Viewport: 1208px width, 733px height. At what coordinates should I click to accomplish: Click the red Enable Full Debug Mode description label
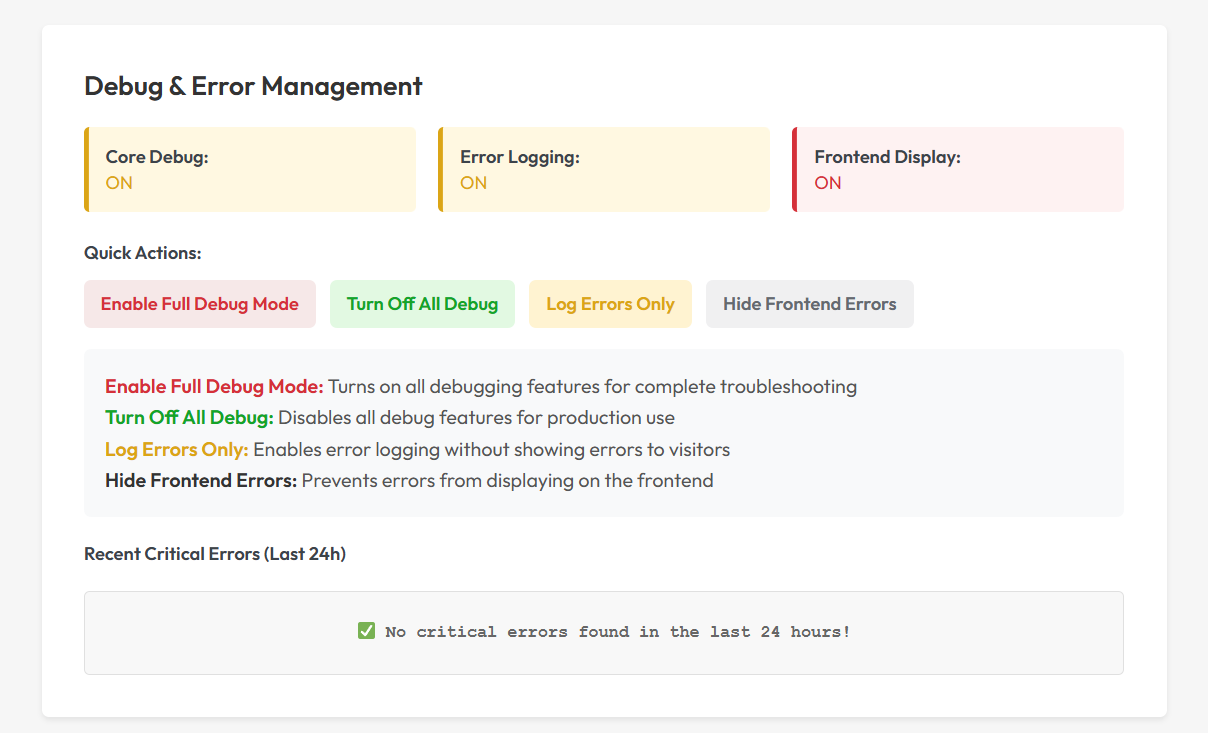(x=214, y=387)
